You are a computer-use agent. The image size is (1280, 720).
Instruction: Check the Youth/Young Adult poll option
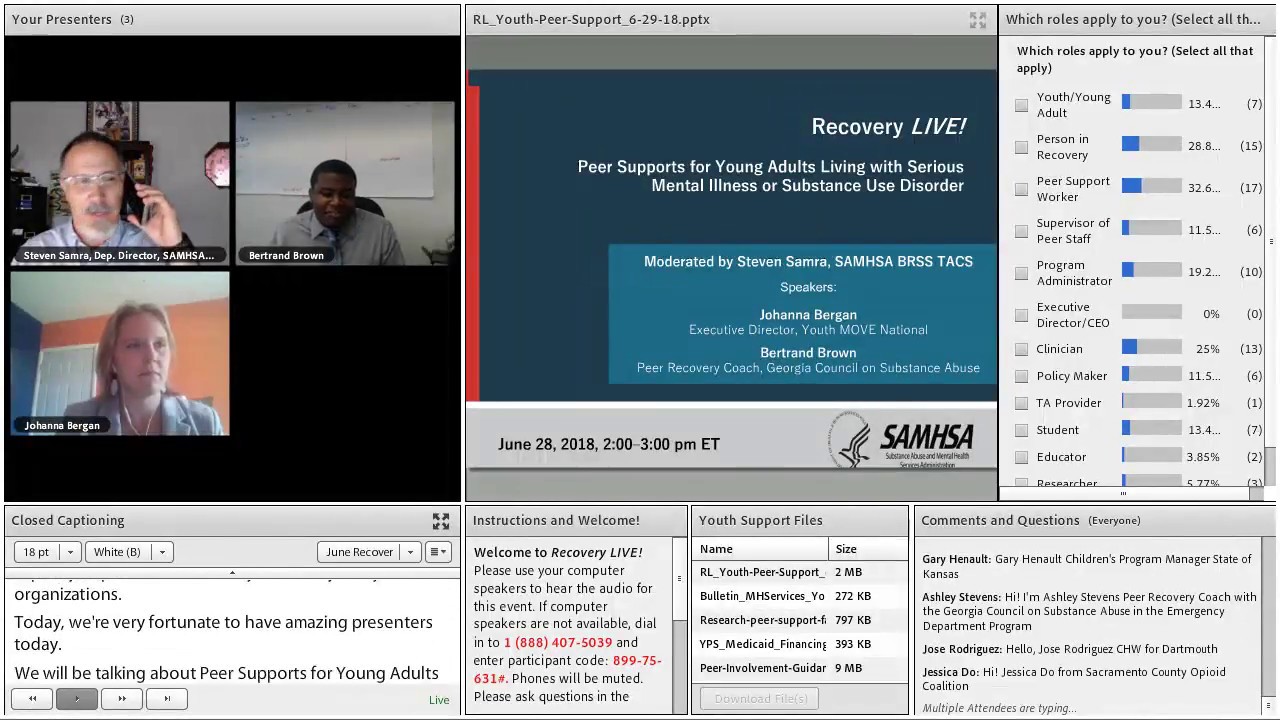point(1021,105)
